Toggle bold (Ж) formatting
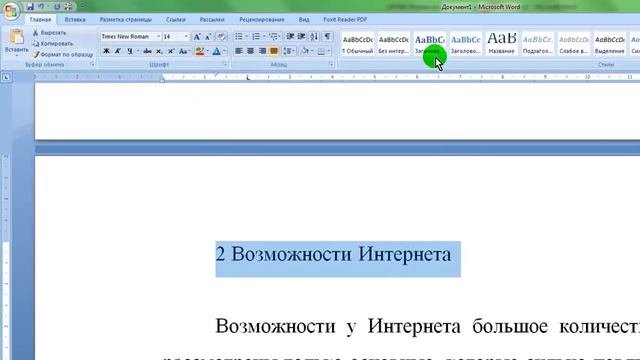The image size is (640, 360). pyautogui.click(x=106, y=51)
